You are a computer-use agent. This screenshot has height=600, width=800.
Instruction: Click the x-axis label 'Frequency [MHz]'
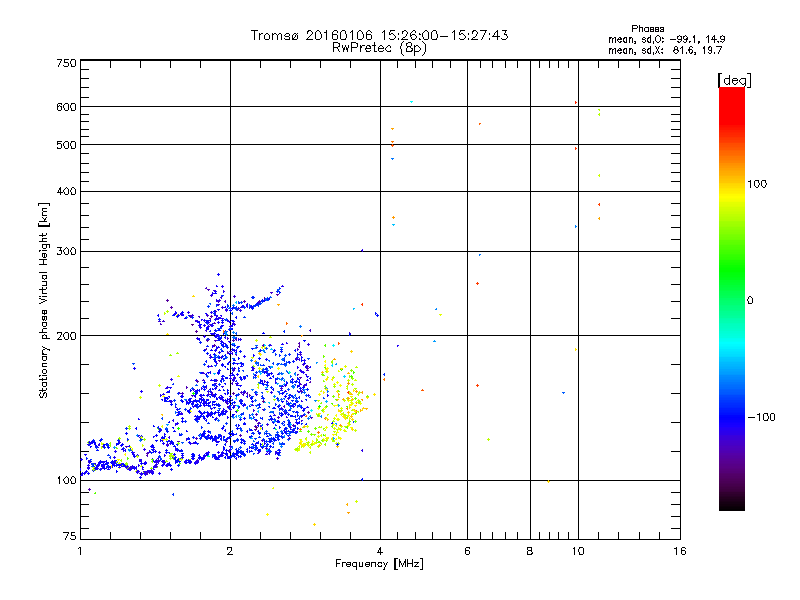[379, 564]
